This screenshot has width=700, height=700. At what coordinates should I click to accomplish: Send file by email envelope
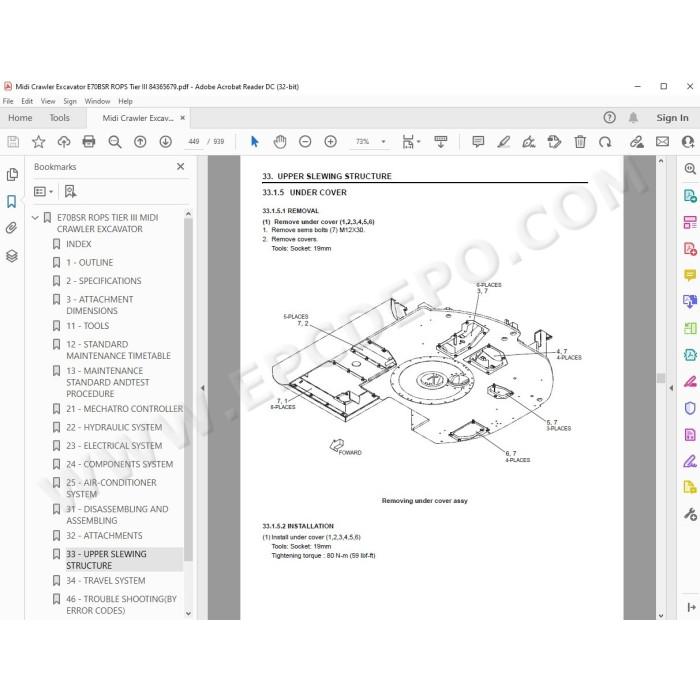point(662,142)
